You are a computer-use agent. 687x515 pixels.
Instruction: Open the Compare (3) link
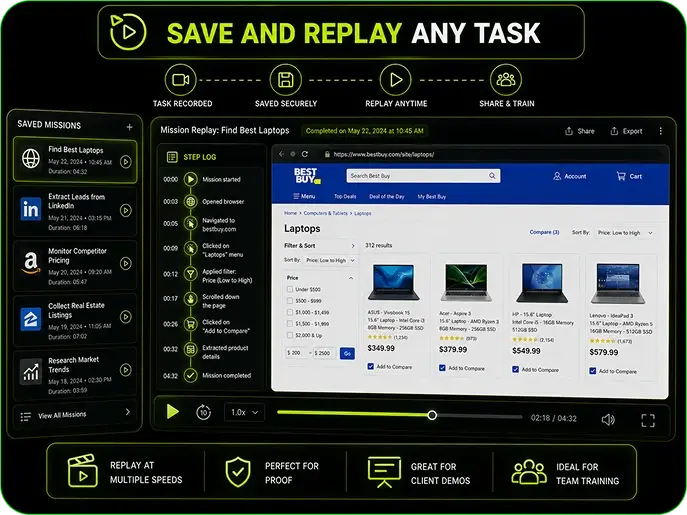click(x=544, y=232)
